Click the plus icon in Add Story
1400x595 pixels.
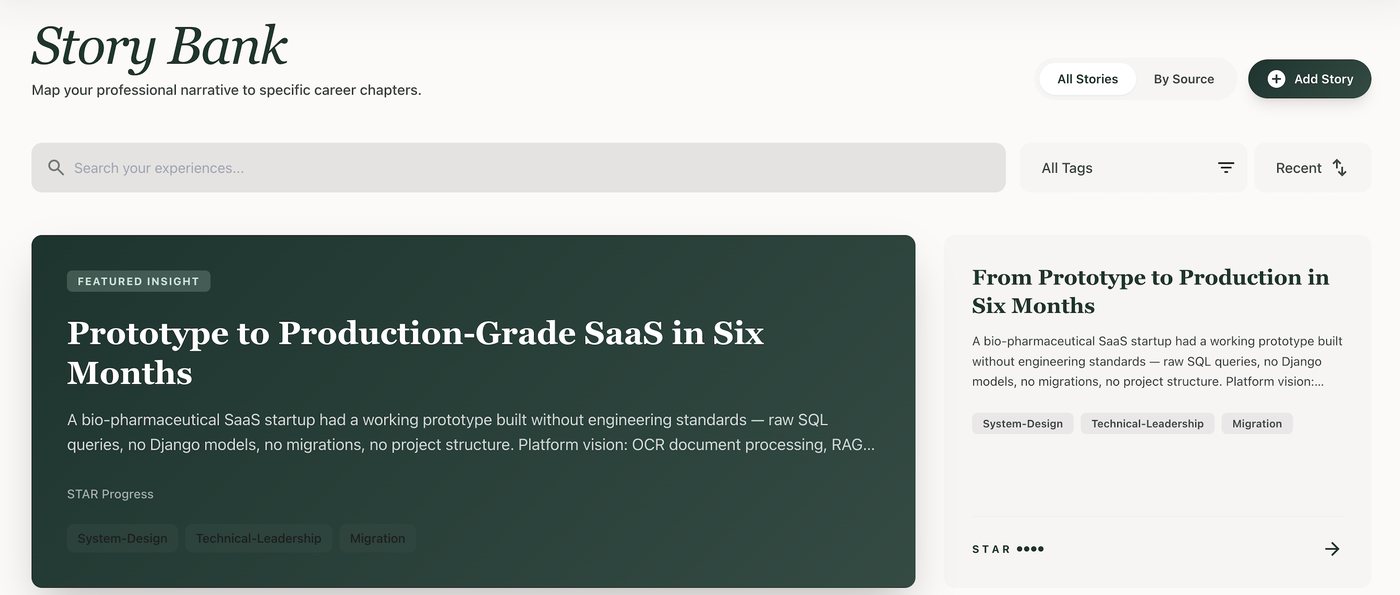click(x=1276, y=79)
